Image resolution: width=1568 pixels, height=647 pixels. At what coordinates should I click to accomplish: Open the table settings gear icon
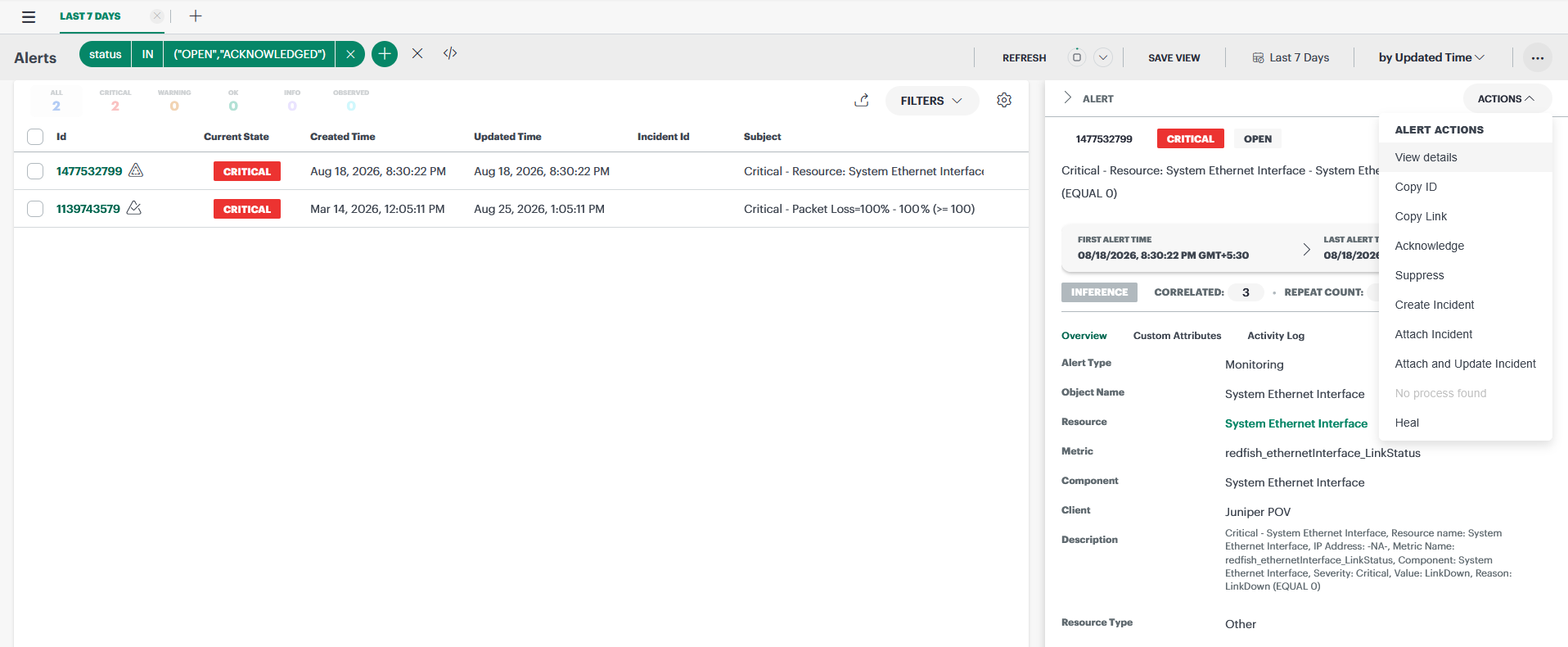[1004, 100]
